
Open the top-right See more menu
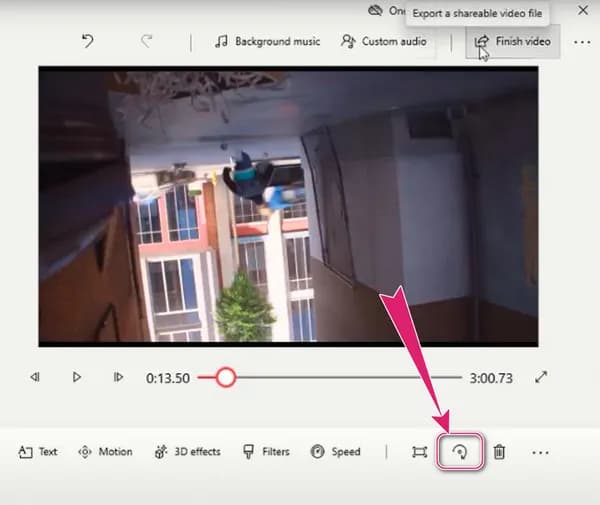point(580,42)
